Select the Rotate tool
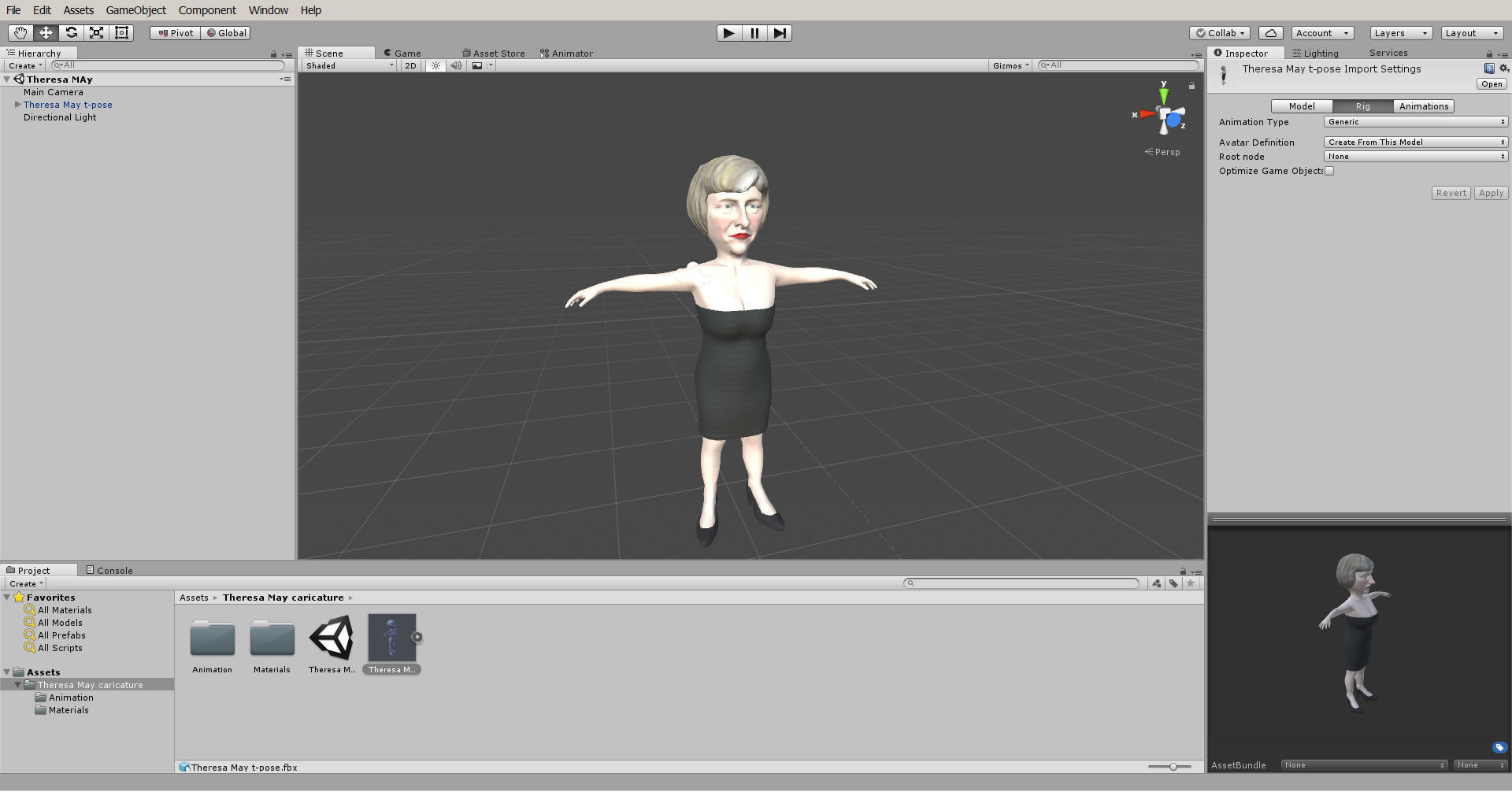Viewport: 1512px width, 792px height. pyautogui.click(x=71, y=33)
